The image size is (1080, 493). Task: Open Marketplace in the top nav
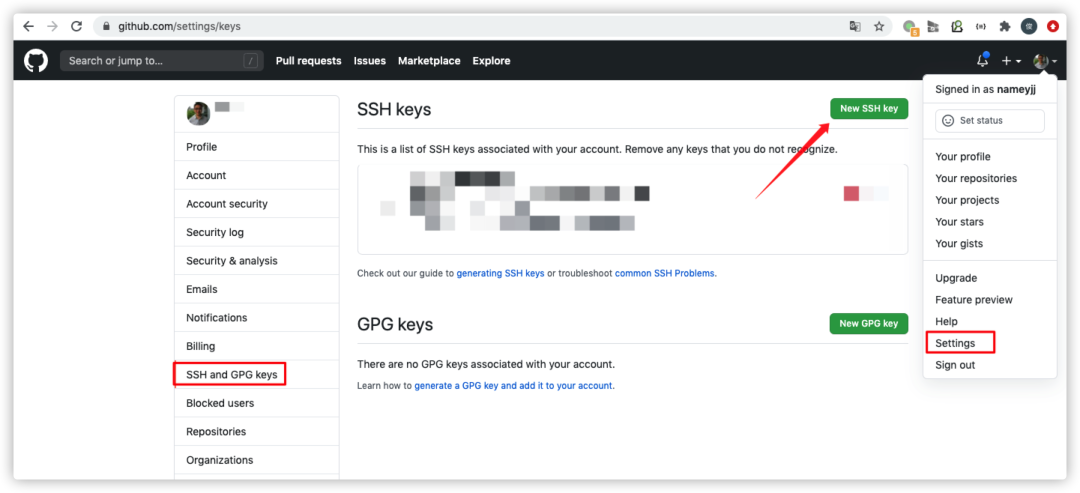[429, 61]
